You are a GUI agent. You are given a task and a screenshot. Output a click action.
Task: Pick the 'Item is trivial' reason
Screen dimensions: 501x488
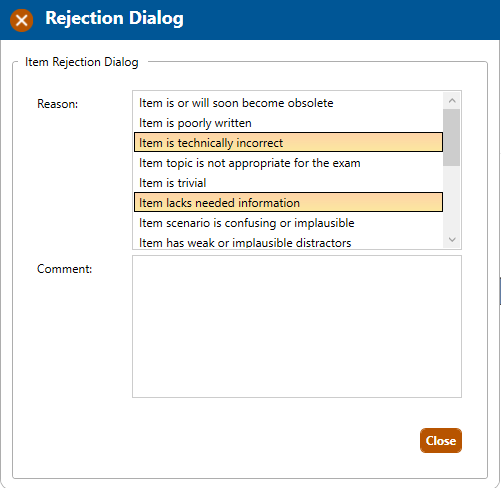pyautogui.click(x=288, y=183)
